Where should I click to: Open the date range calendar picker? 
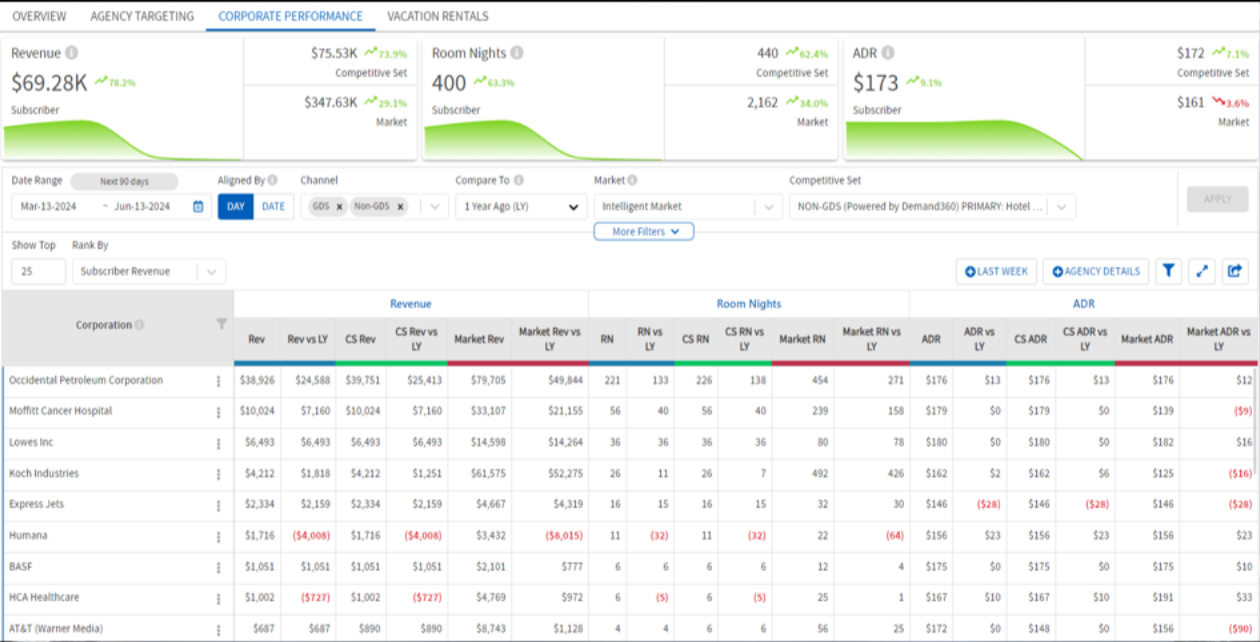(x=198, y=207)
